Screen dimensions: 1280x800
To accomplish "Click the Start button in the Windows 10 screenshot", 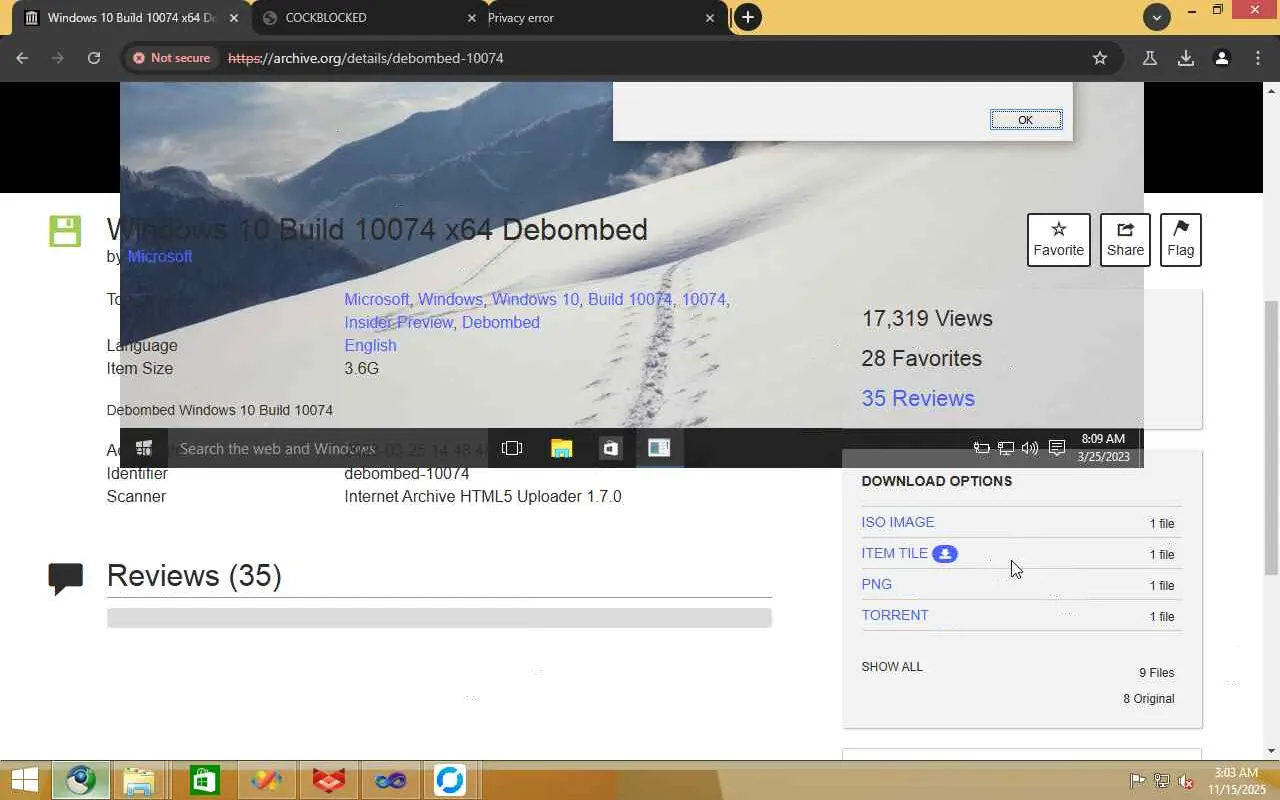I will (x=144, y=448).
